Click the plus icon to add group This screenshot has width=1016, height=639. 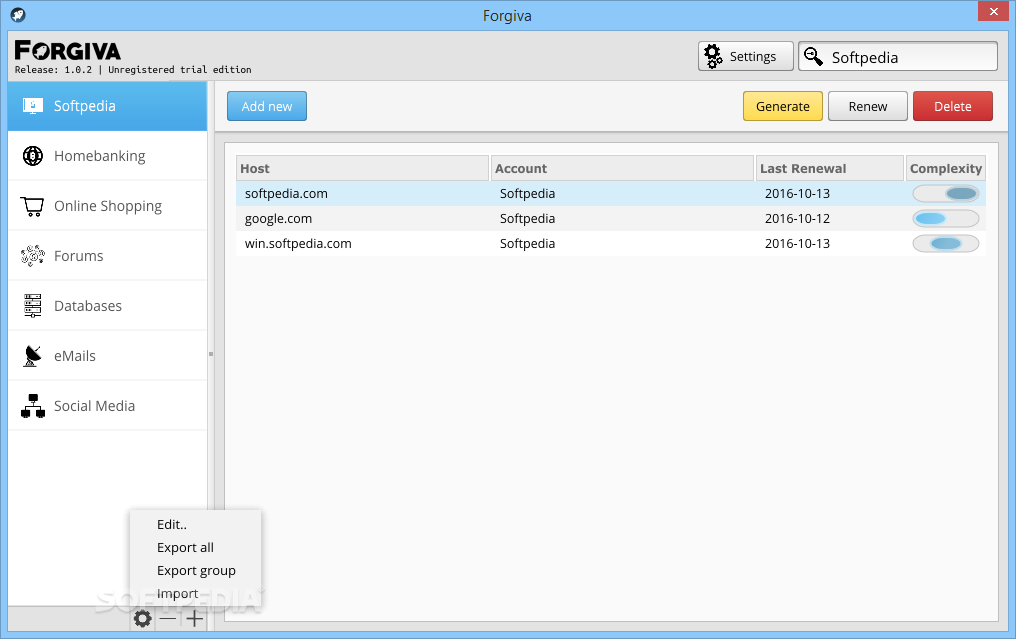(194, 619)
